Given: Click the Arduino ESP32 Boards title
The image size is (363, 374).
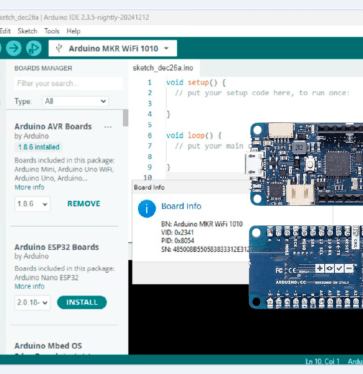Looking at the screenshot, I should (57, 247).
